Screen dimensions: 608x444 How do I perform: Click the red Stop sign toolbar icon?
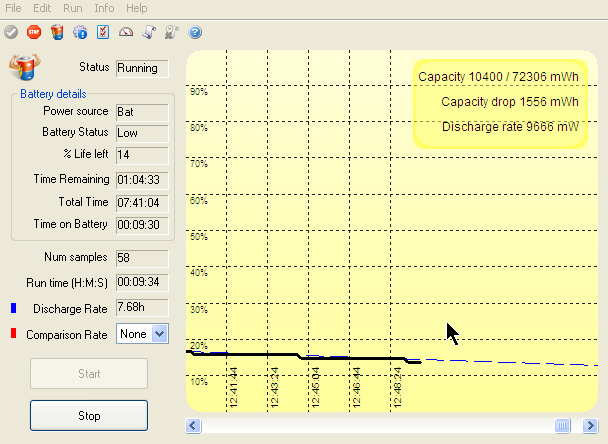tap(33, 33)
